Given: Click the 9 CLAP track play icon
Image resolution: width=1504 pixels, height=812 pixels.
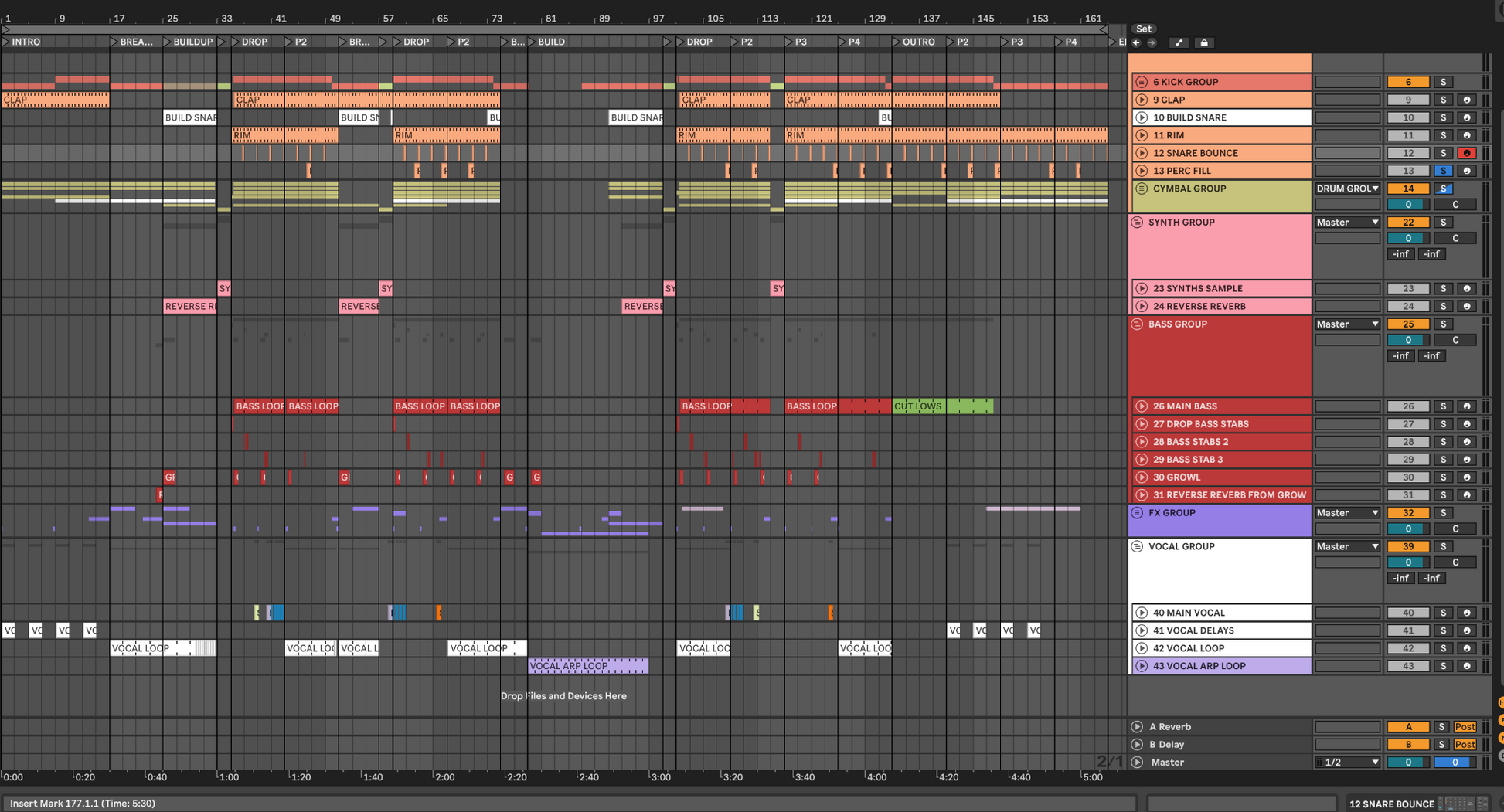Looking at the screenshot, I should (1142, 100).
